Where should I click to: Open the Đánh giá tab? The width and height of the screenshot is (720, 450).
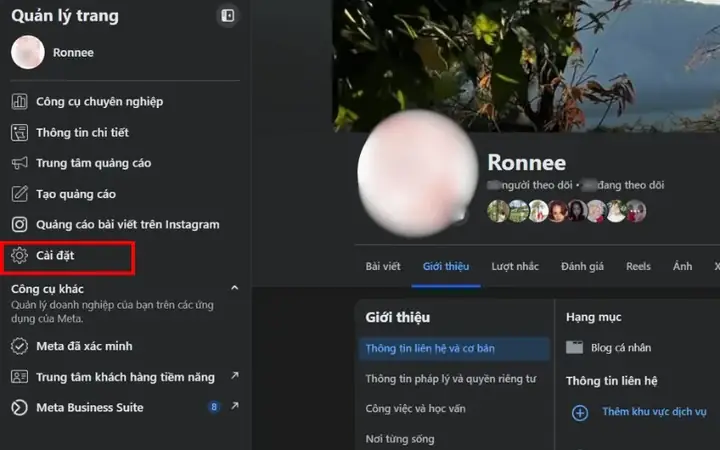pos(582,266)
